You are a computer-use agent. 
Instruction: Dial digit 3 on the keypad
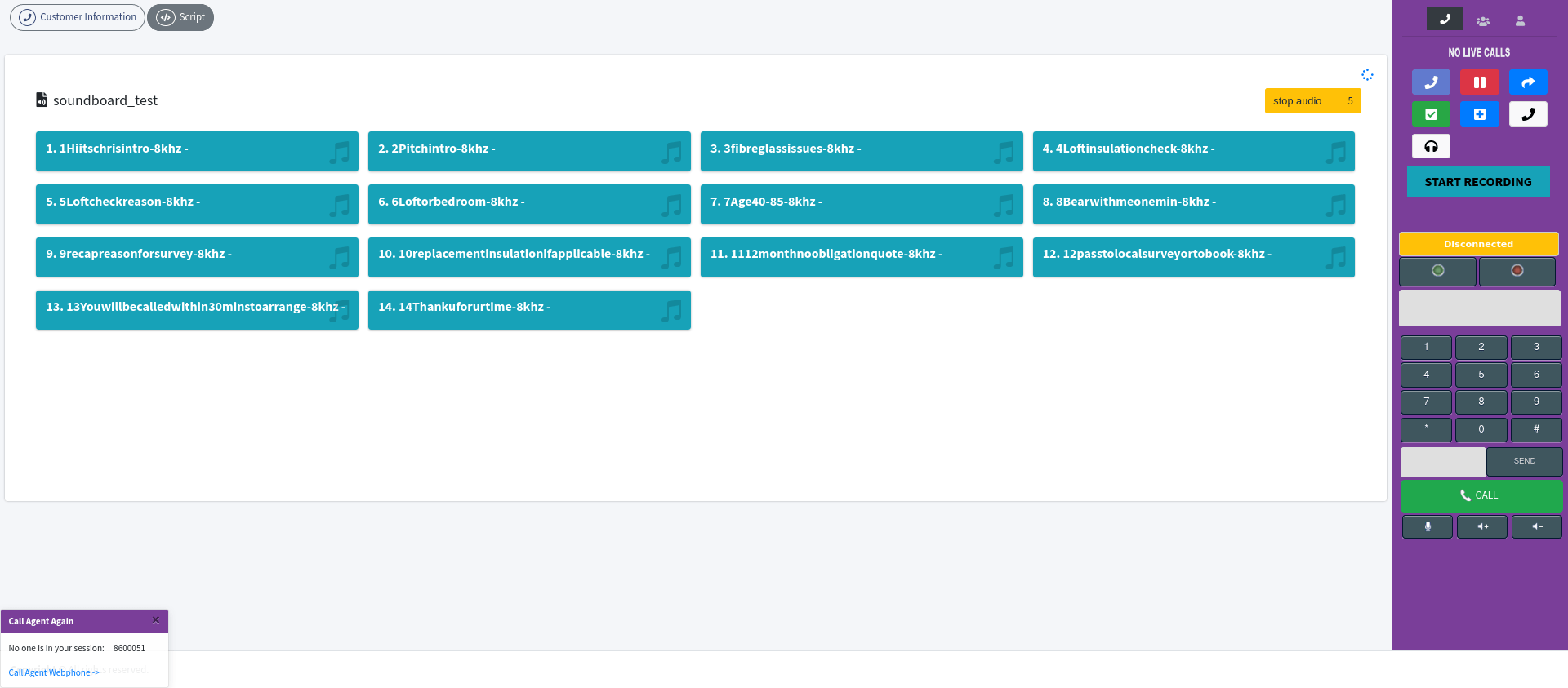[1536, 348]
